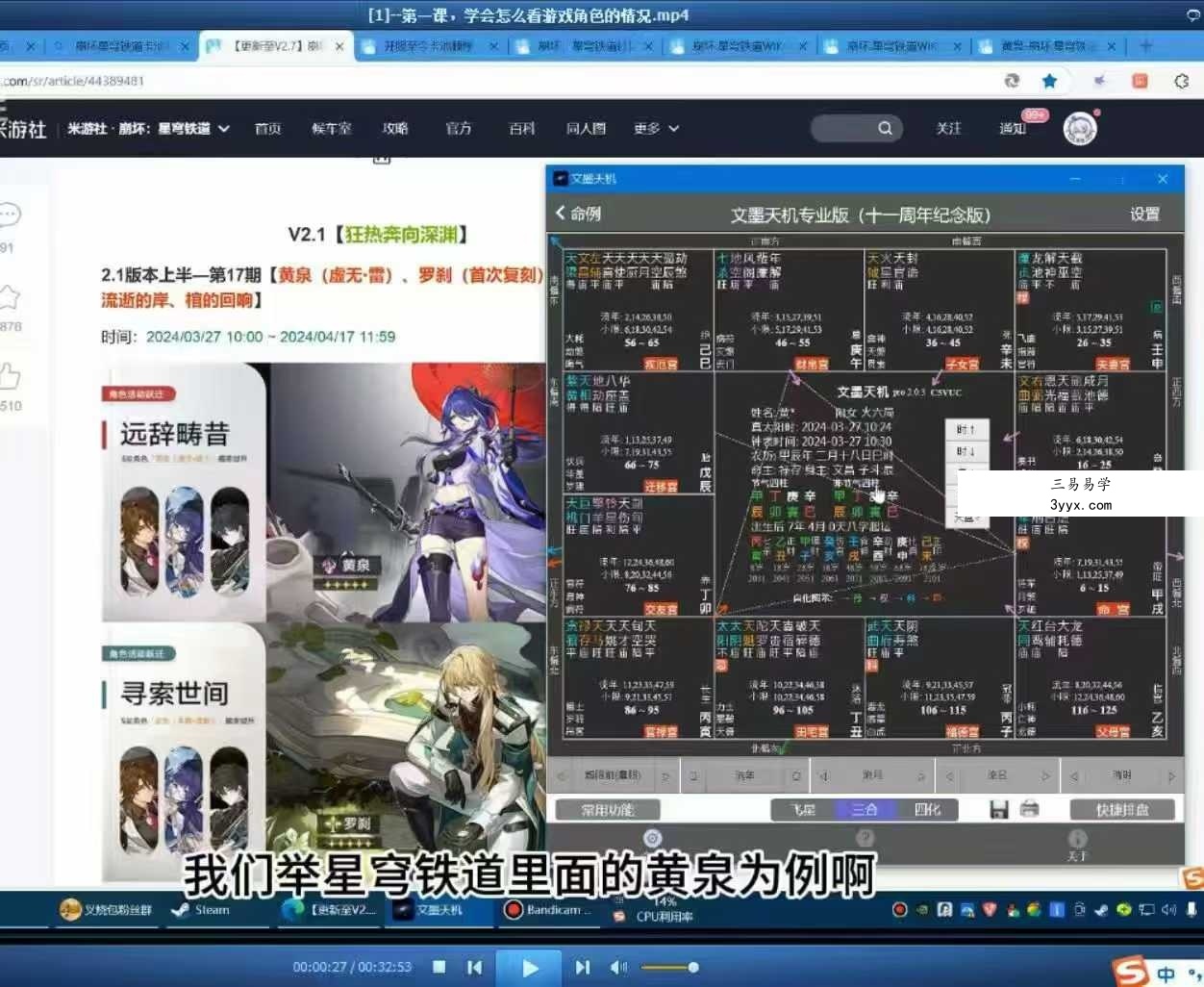The height and width of the screenshot is (987, 1204).
Task: Select the 三合 chart mode
Action: click(865, 810)
